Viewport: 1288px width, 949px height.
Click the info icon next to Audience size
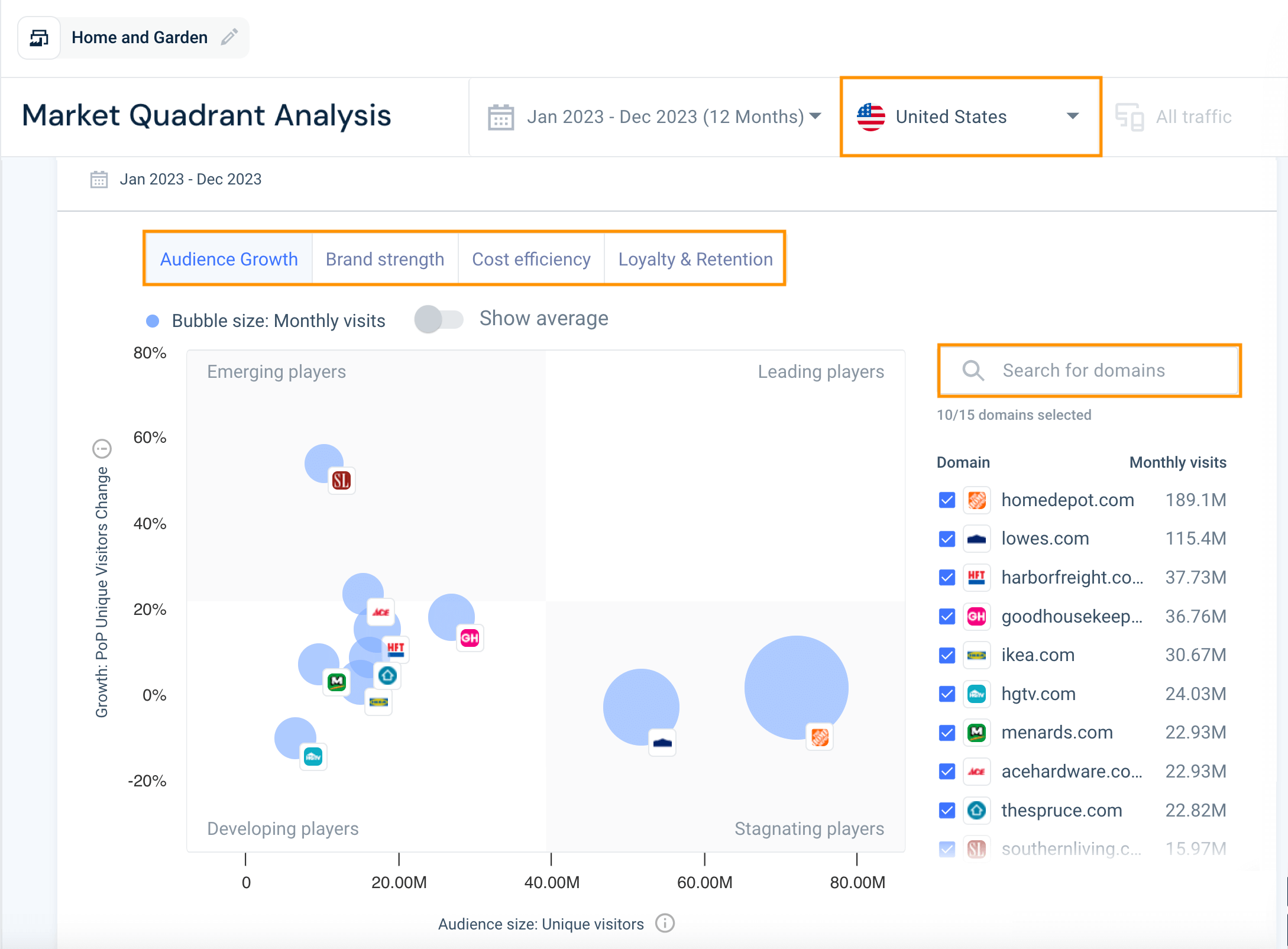tap(665, 924)
